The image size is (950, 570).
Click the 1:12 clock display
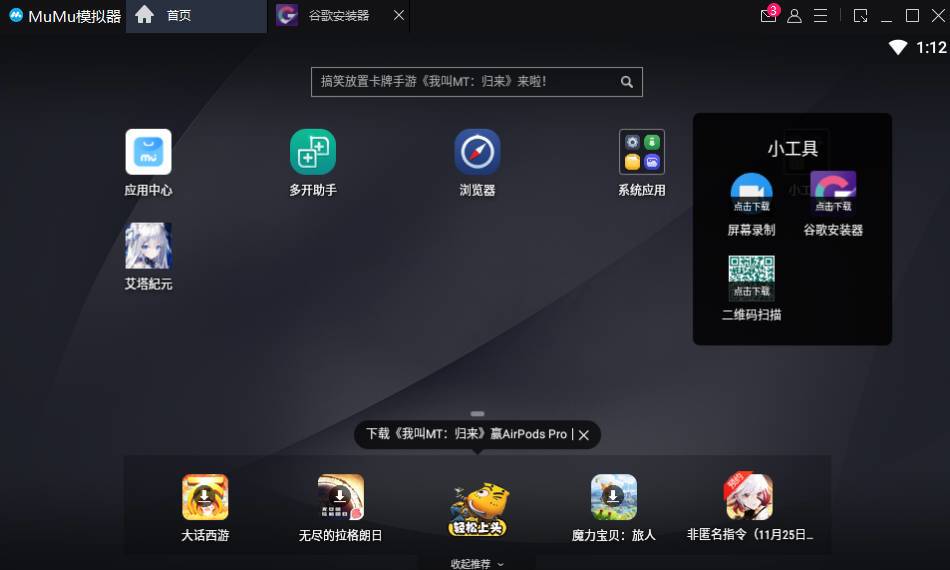[x=931, y=47]
